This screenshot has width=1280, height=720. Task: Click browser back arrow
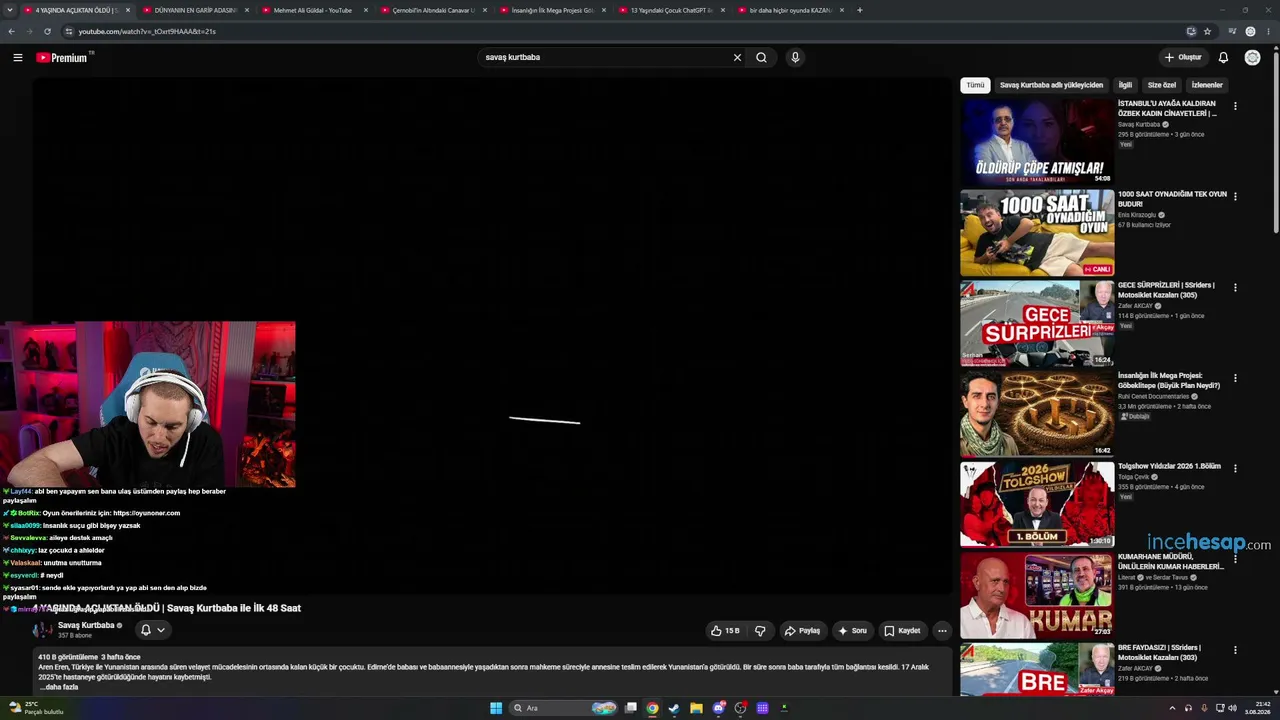coord(11,31)
